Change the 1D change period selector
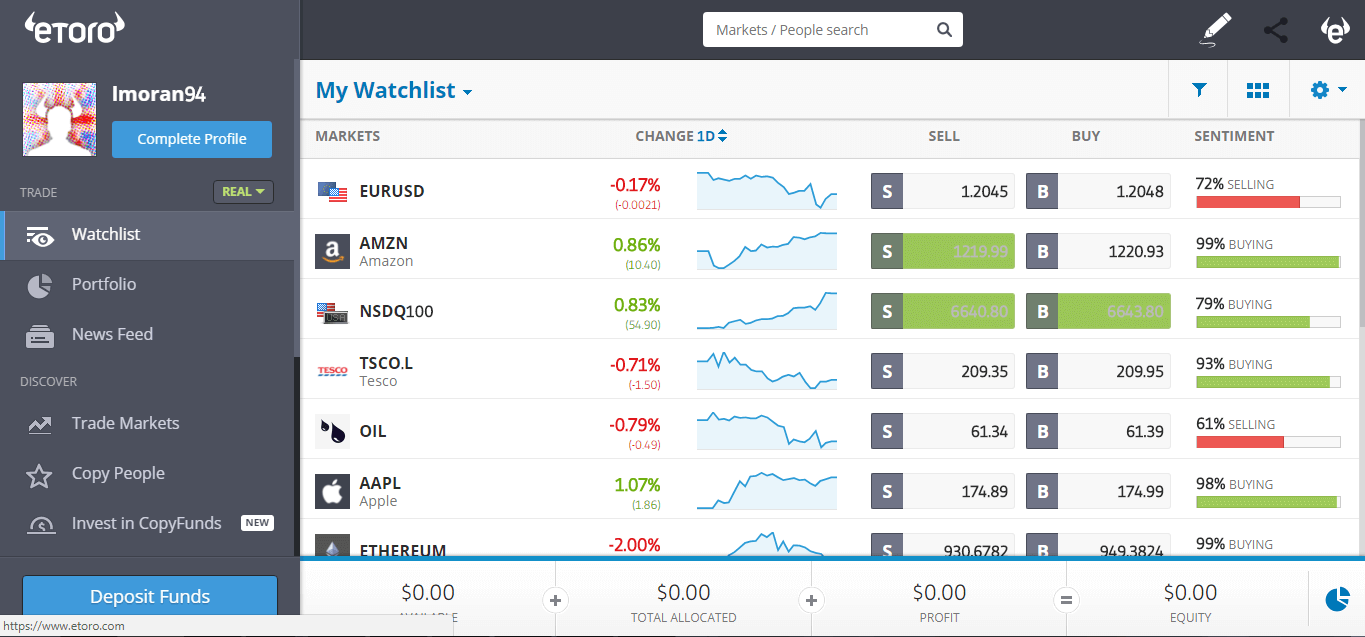Image resolution: width=1365 pixels, height=637 pixels. pos(712,136)
